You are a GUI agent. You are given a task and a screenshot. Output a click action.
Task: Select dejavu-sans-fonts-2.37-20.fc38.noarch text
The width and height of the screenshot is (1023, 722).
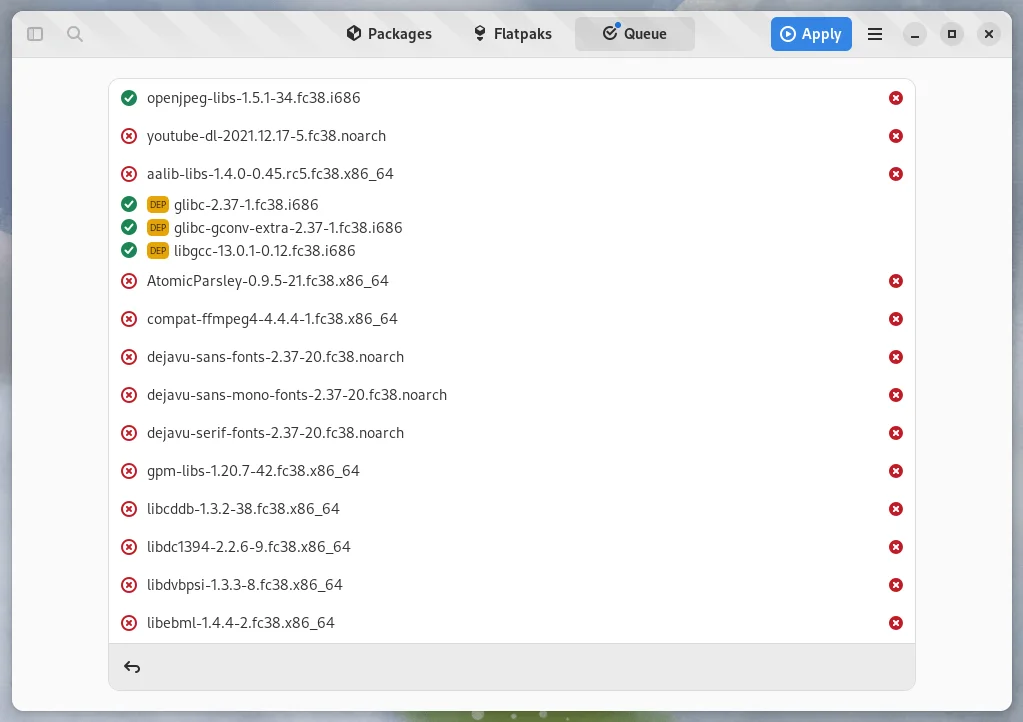click(x=275, y=357)
